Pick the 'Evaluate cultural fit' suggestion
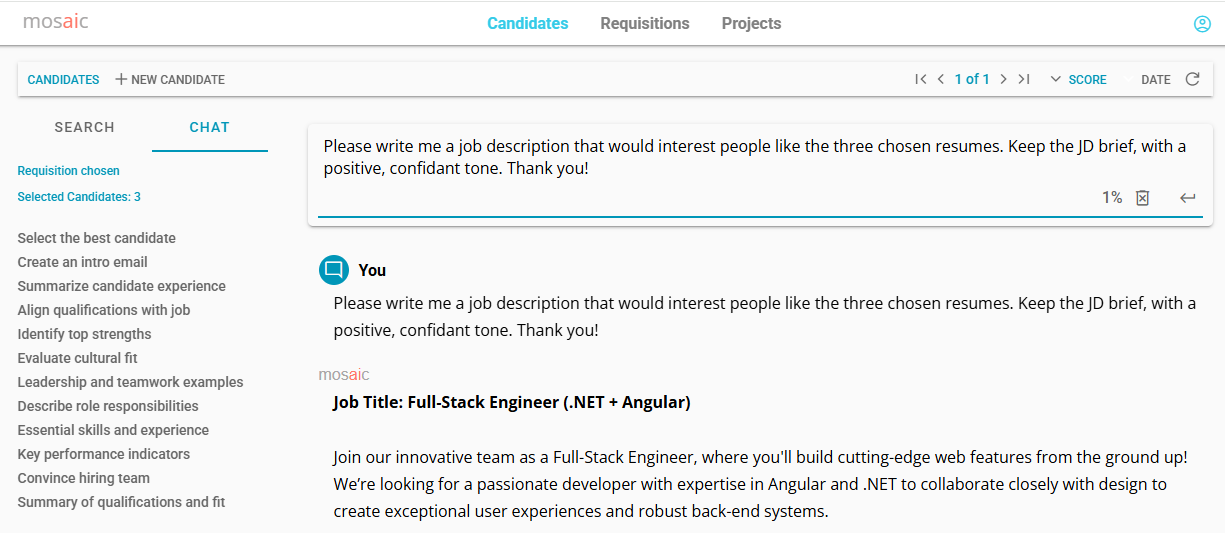The height and width of the screenshot is (533, 1225). (77, 358)
